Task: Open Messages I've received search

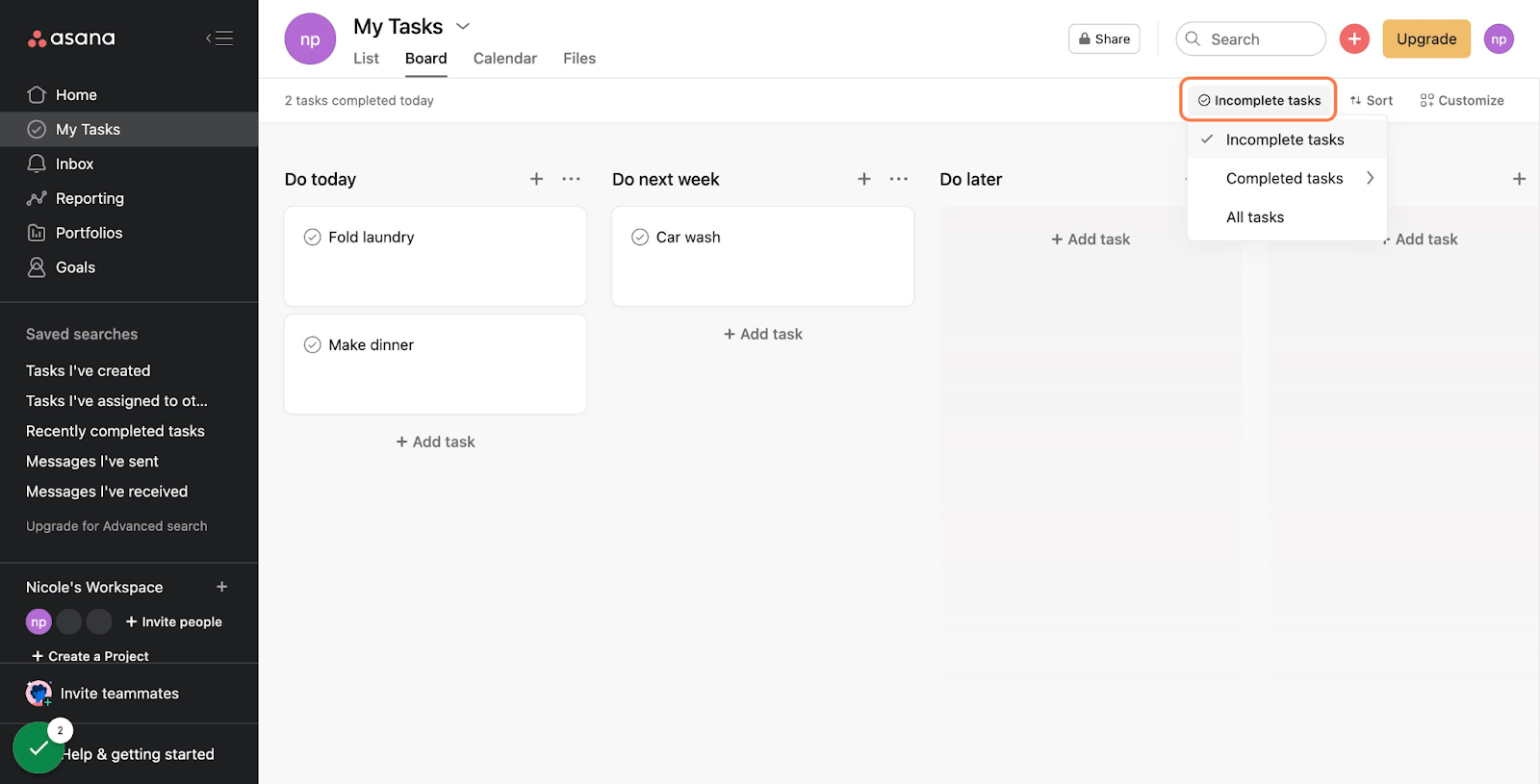Action: click(x=107, y=492)
